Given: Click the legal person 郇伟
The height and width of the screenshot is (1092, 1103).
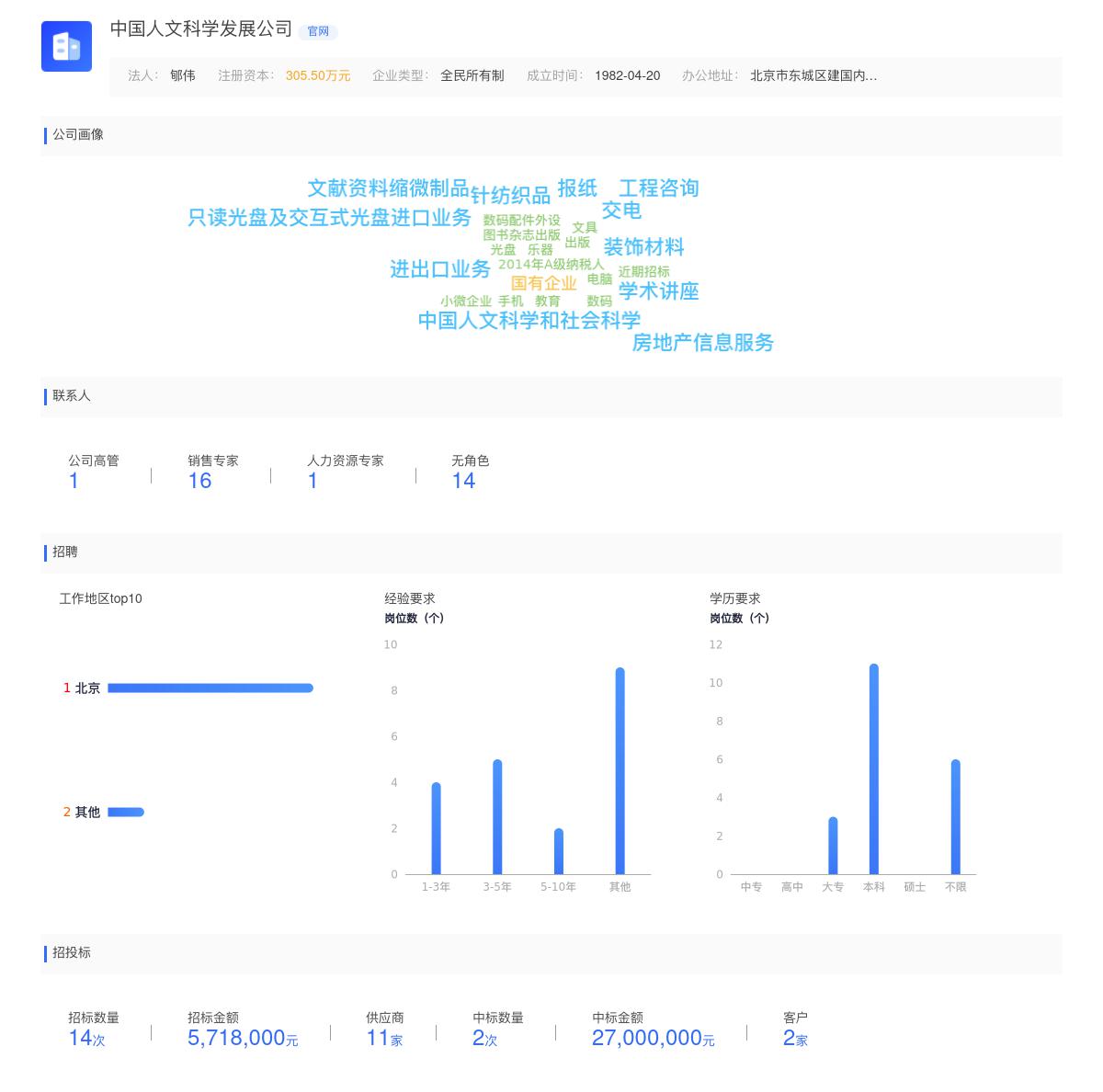Looking at the screenshot, I should tap(180, 77).
